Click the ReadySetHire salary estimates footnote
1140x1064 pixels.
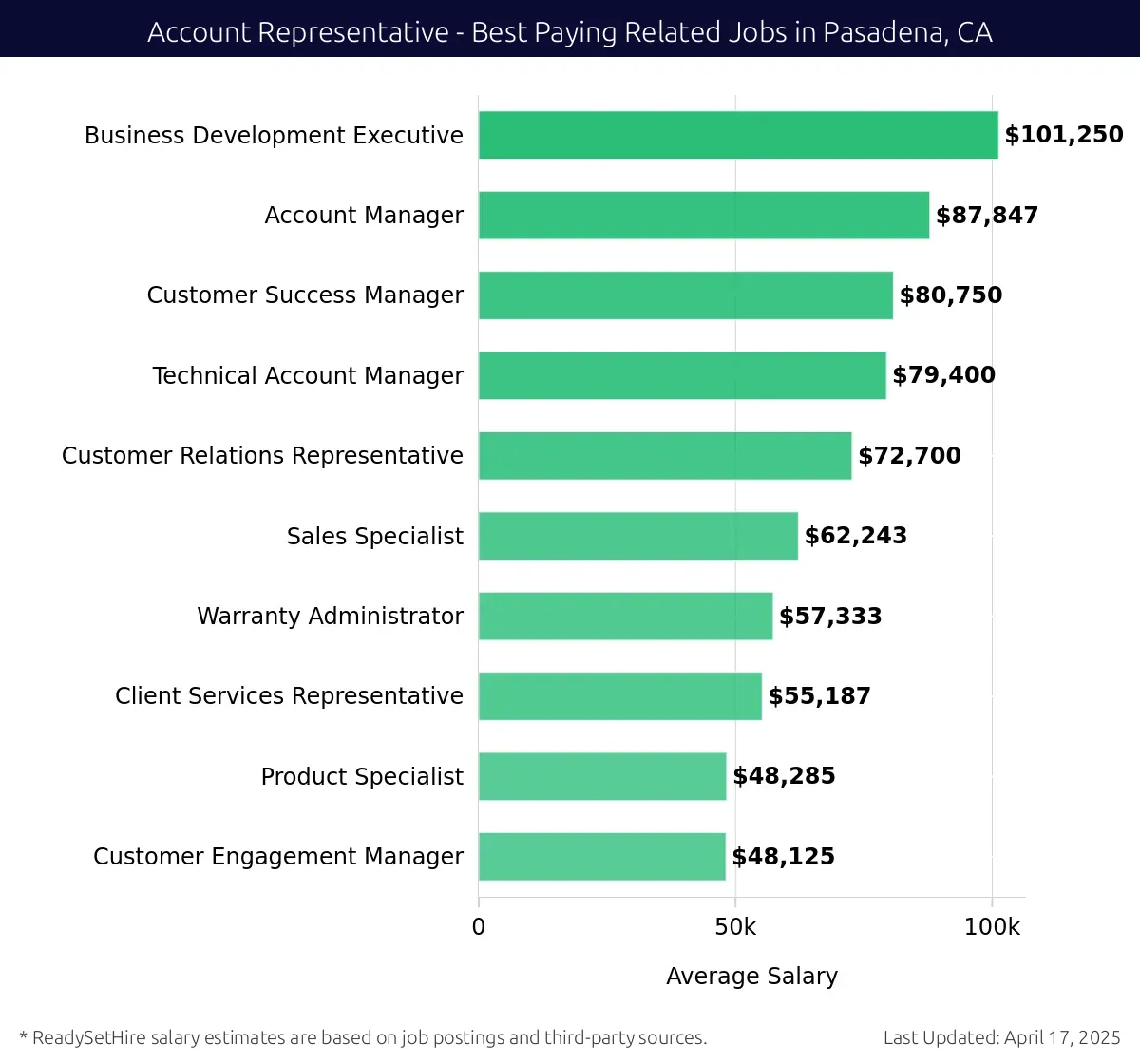pyautogui.click(x=363, y=1037)
